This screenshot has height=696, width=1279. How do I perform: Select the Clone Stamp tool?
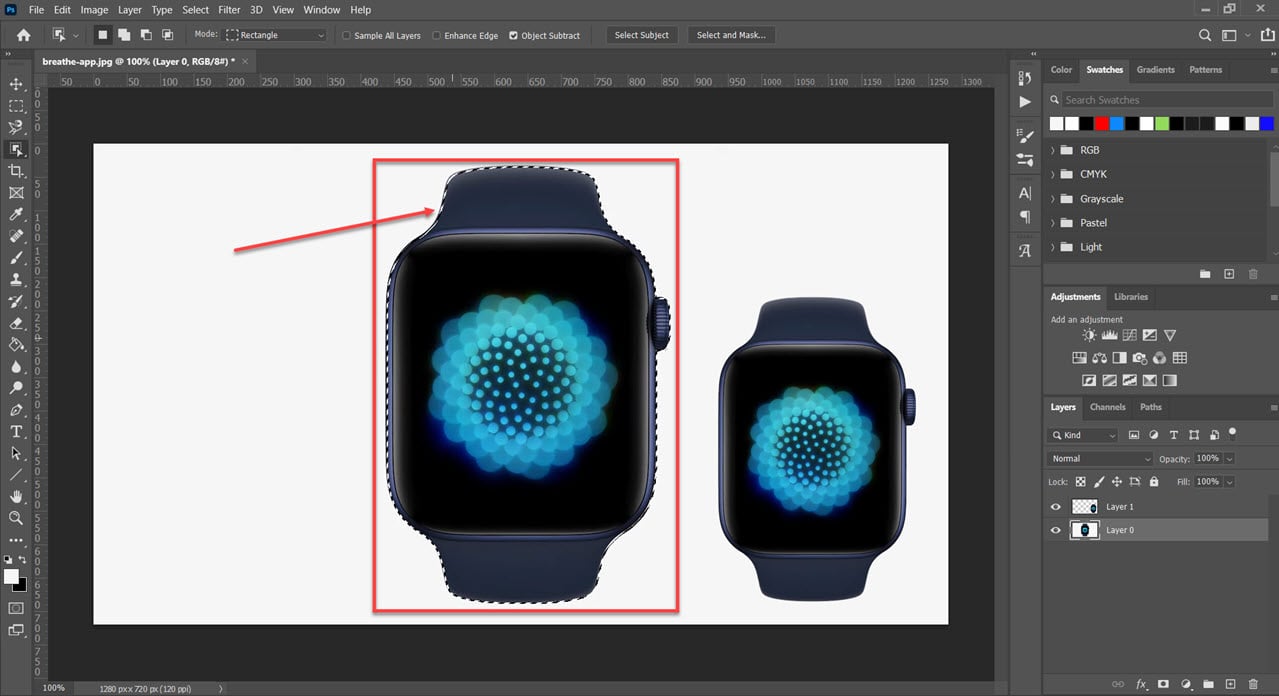click(x=16, y=280)
